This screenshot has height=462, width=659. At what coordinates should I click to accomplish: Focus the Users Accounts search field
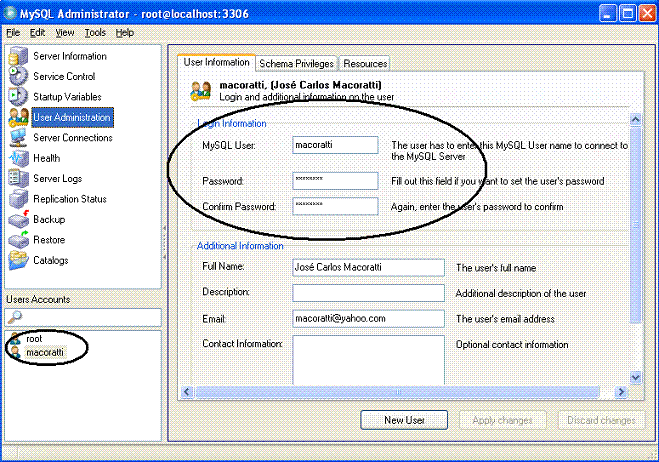click(x=83, y=317)
